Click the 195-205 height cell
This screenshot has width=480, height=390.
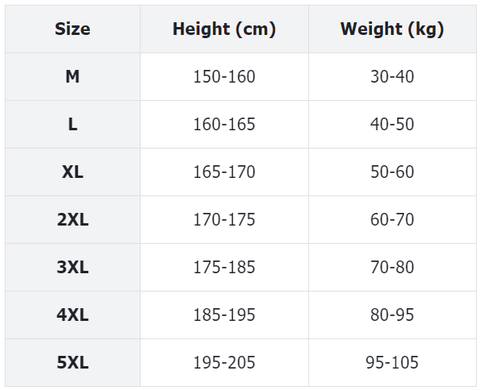tap(224, 363)
